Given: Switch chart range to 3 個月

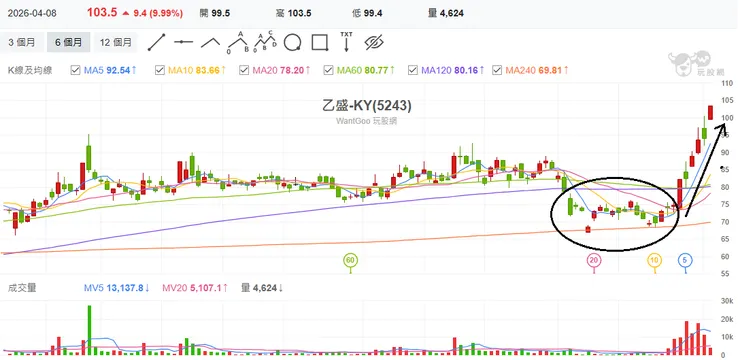Looking at the screenshot, I should coord(22,42).
